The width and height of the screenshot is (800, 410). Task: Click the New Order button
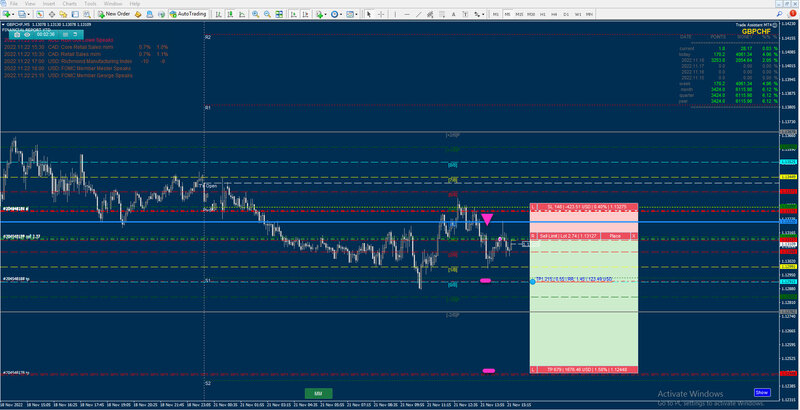pyautogui.click(x=114, y=14)
